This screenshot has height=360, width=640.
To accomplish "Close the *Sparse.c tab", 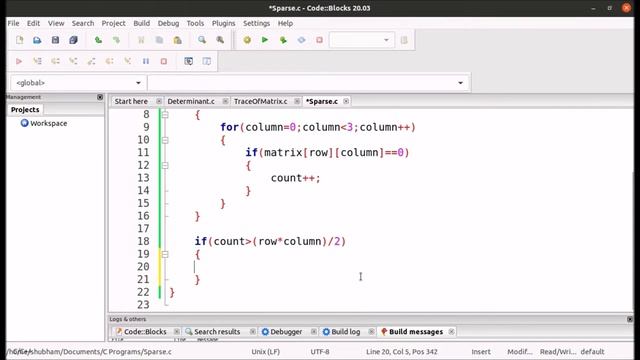I will (346, 101).
